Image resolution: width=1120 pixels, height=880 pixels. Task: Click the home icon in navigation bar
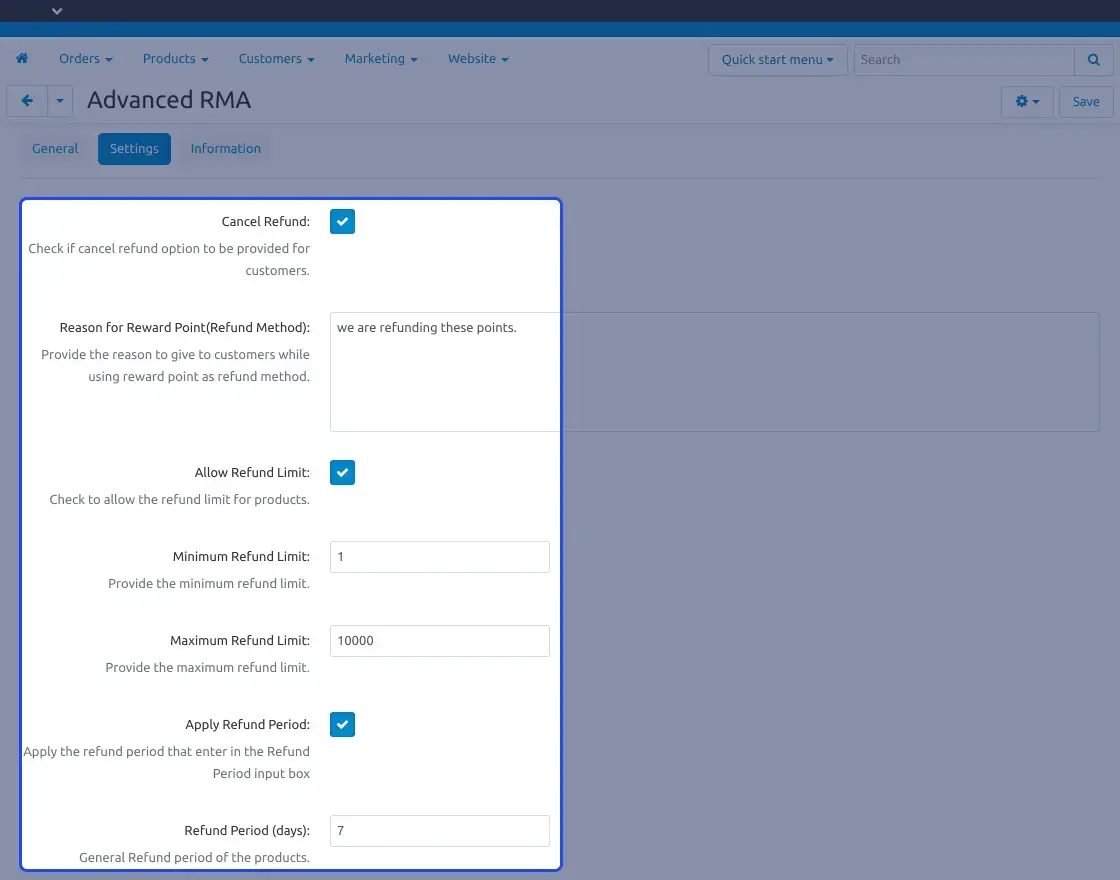coord(22,59)
